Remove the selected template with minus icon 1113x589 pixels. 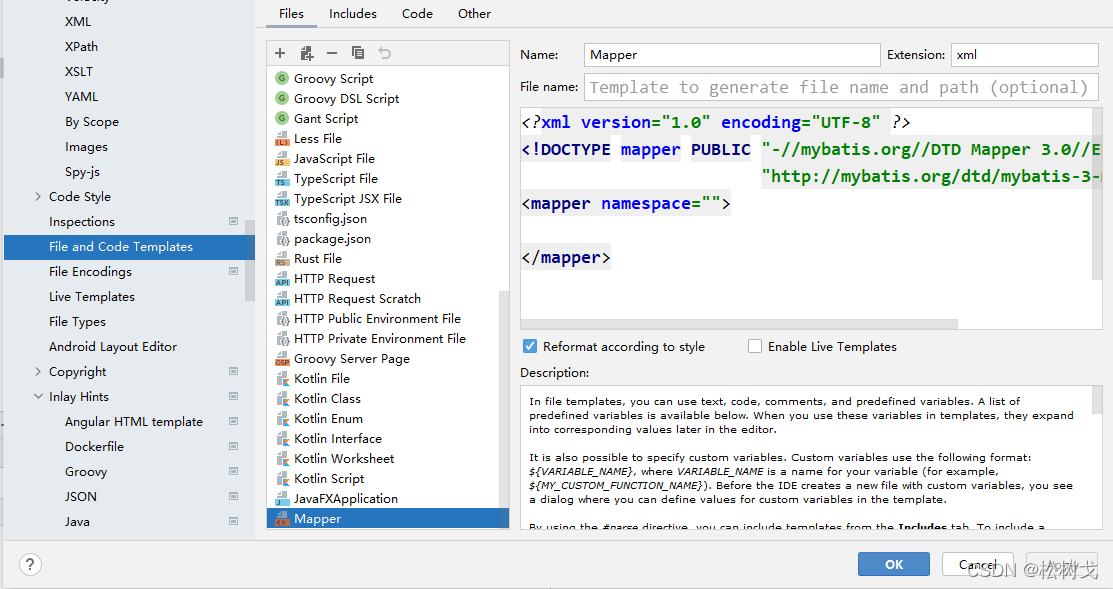pyautogui.click(x=331, y=53)
